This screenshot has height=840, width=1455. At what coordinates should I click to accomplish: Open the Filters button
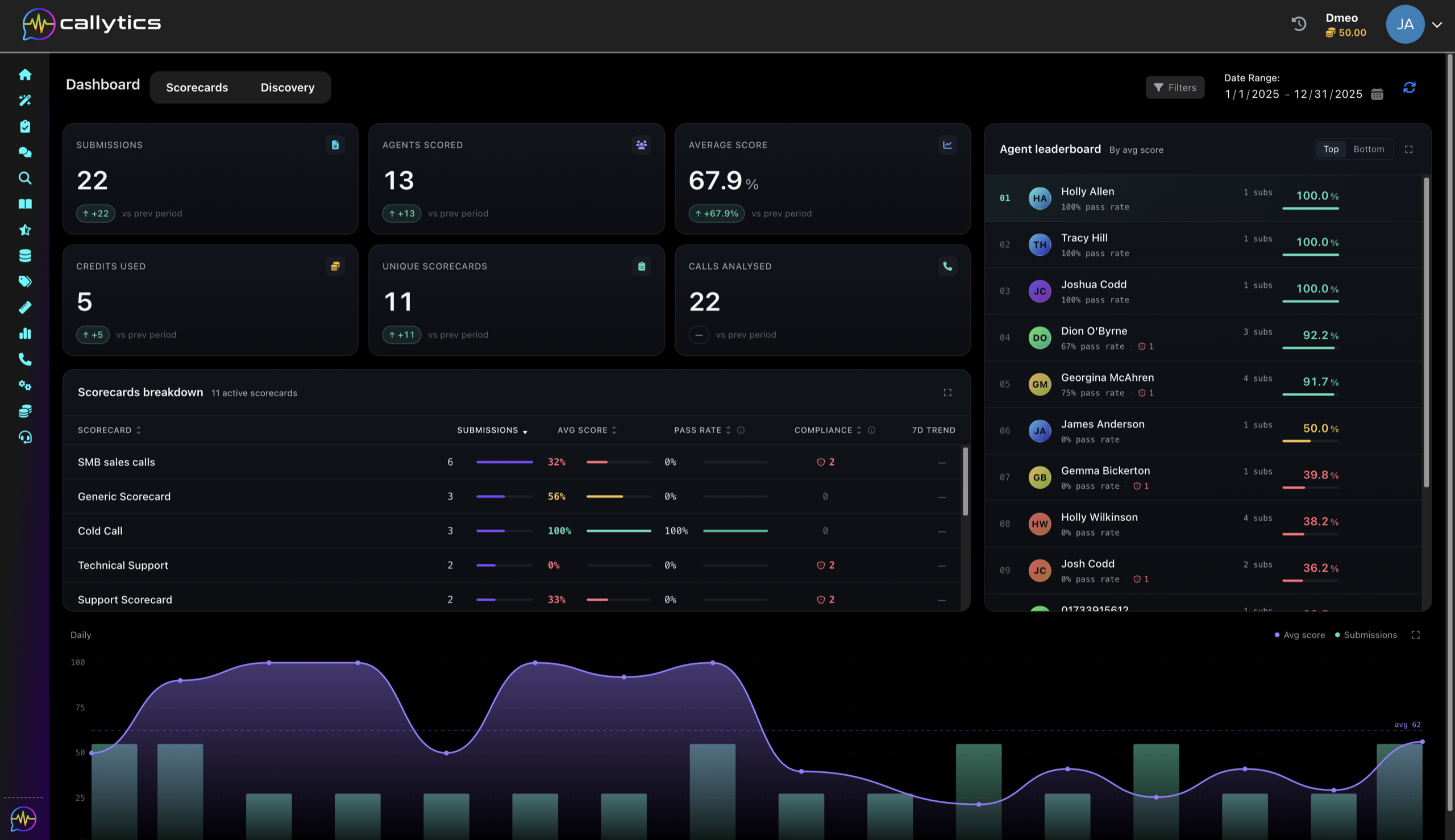point(1175,88)
